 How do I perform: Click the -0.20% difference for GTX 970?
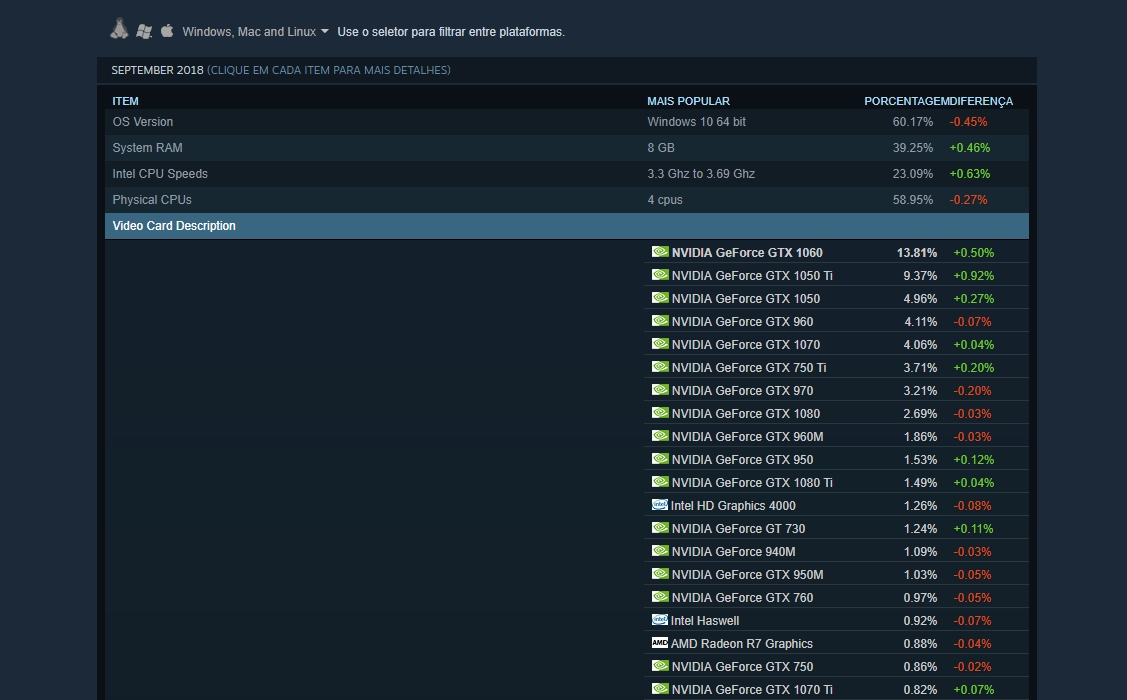coord(972,391)
